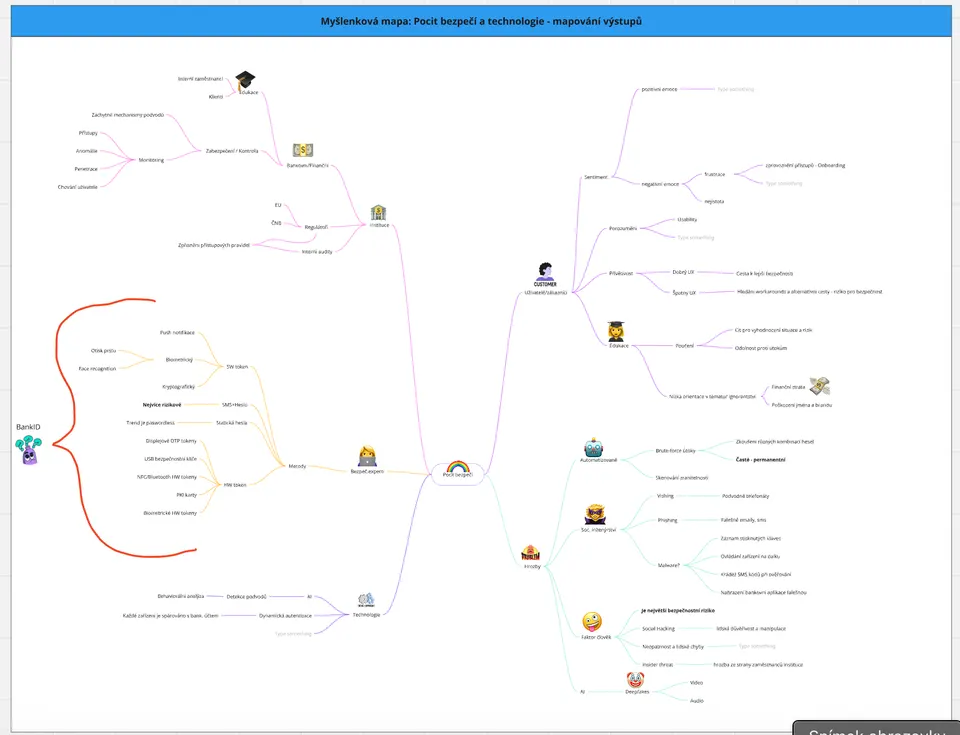Select the 'Špatný UX' node

click(x=684, y=293)
